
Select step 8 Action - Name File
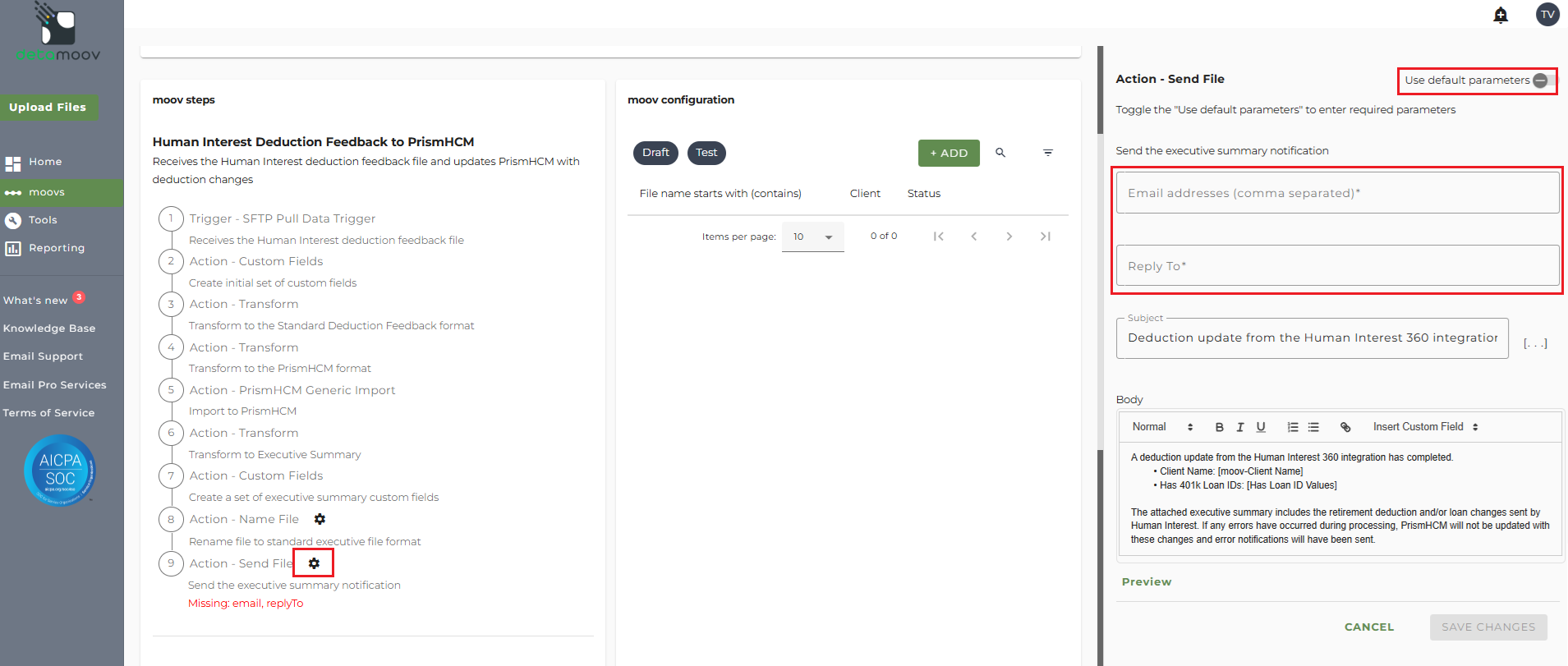(244, 519)
